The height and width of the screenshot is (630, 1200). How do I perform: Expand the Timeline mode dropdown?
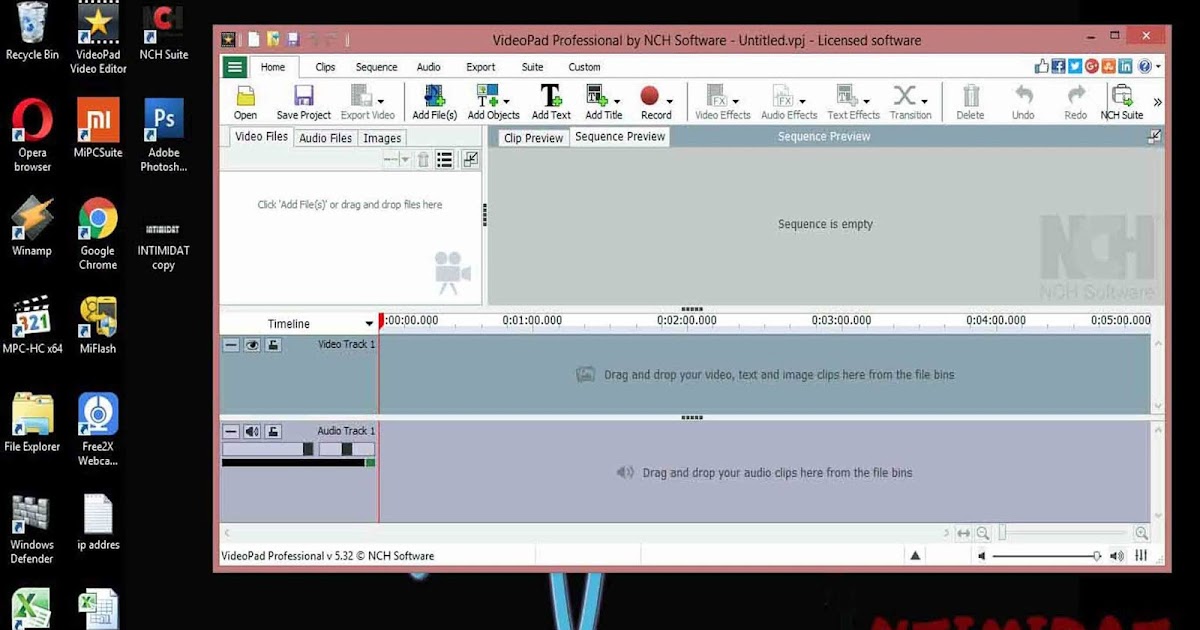(369, 324)
